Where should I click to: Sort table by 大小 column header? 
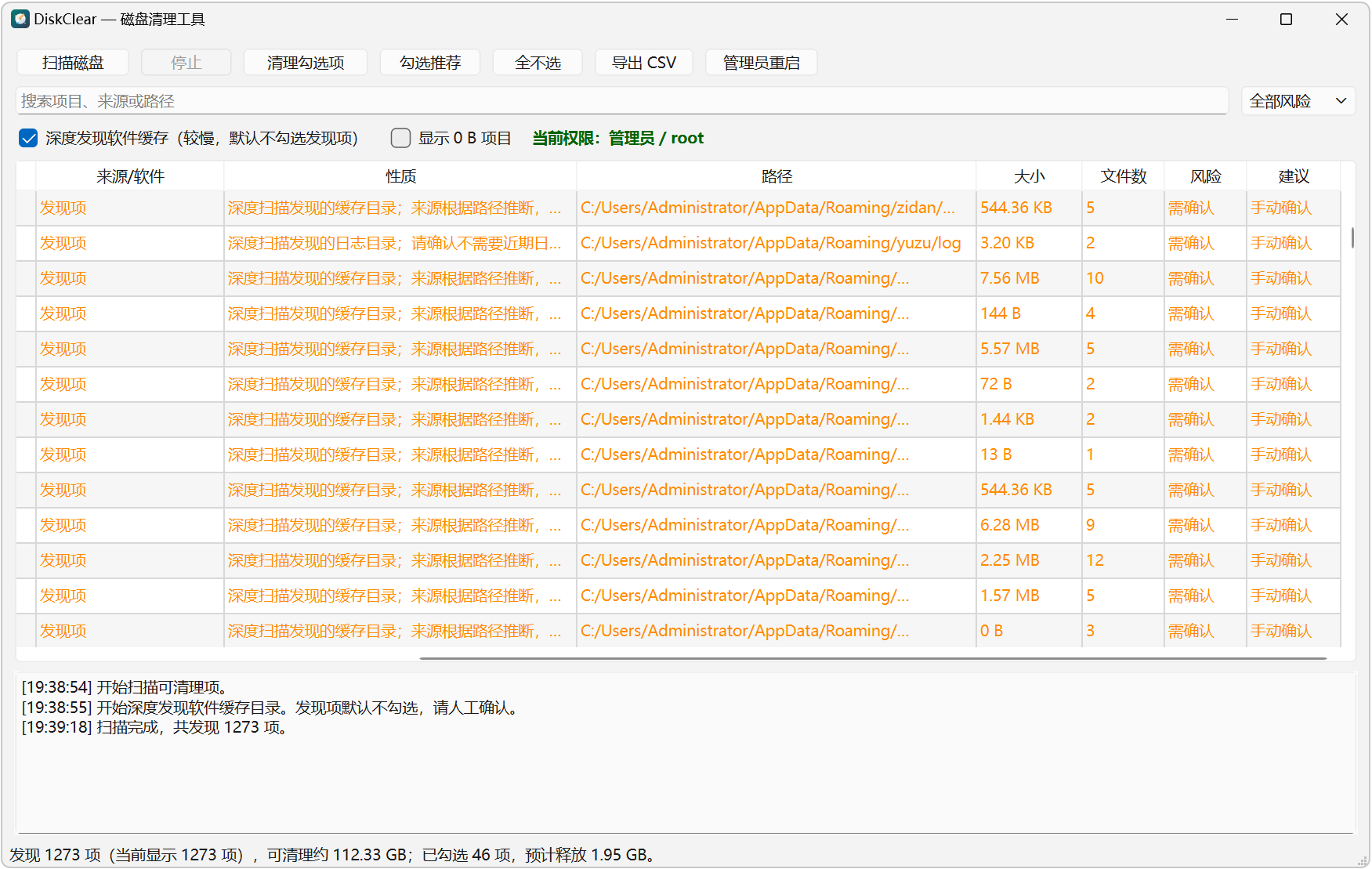click(1029, 176)
